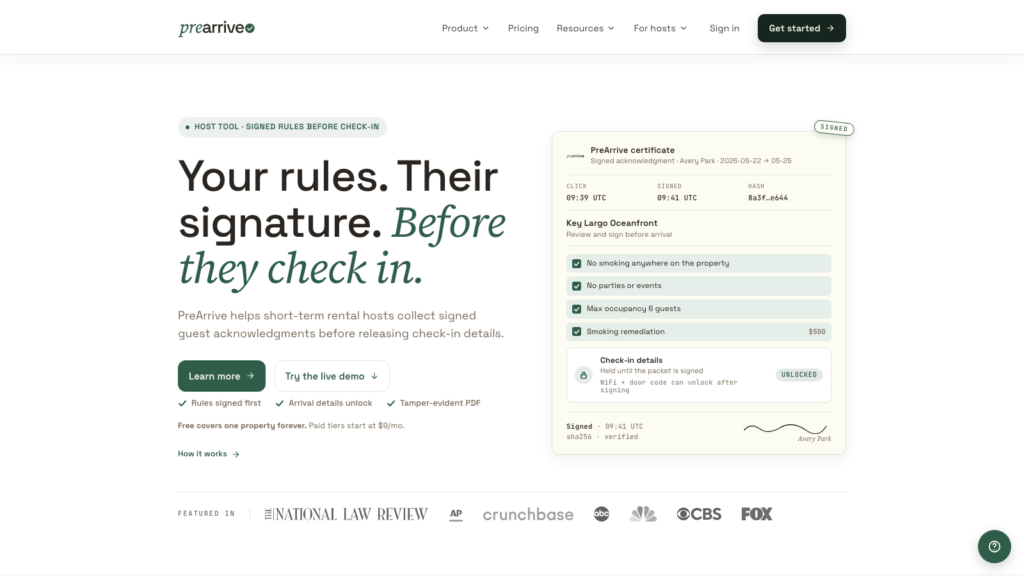1024x576 pixels.
Task: Toggle No parties or events checkbox
Action: 577,286
